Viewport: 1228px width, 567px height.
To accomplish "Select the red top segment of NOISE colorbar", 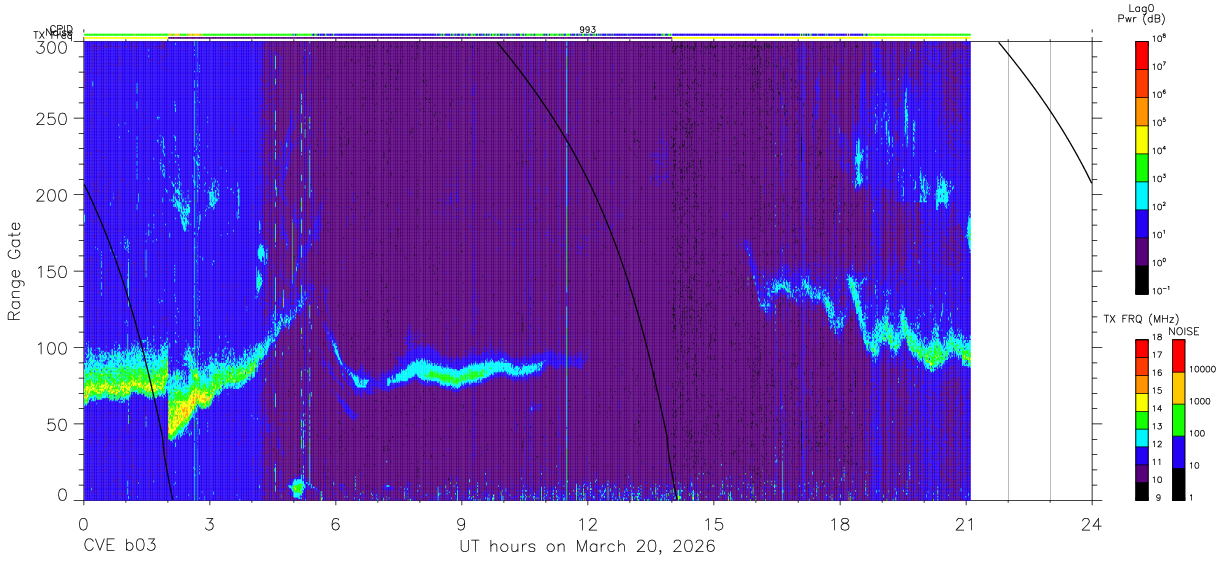I will tap(1177, 356).
